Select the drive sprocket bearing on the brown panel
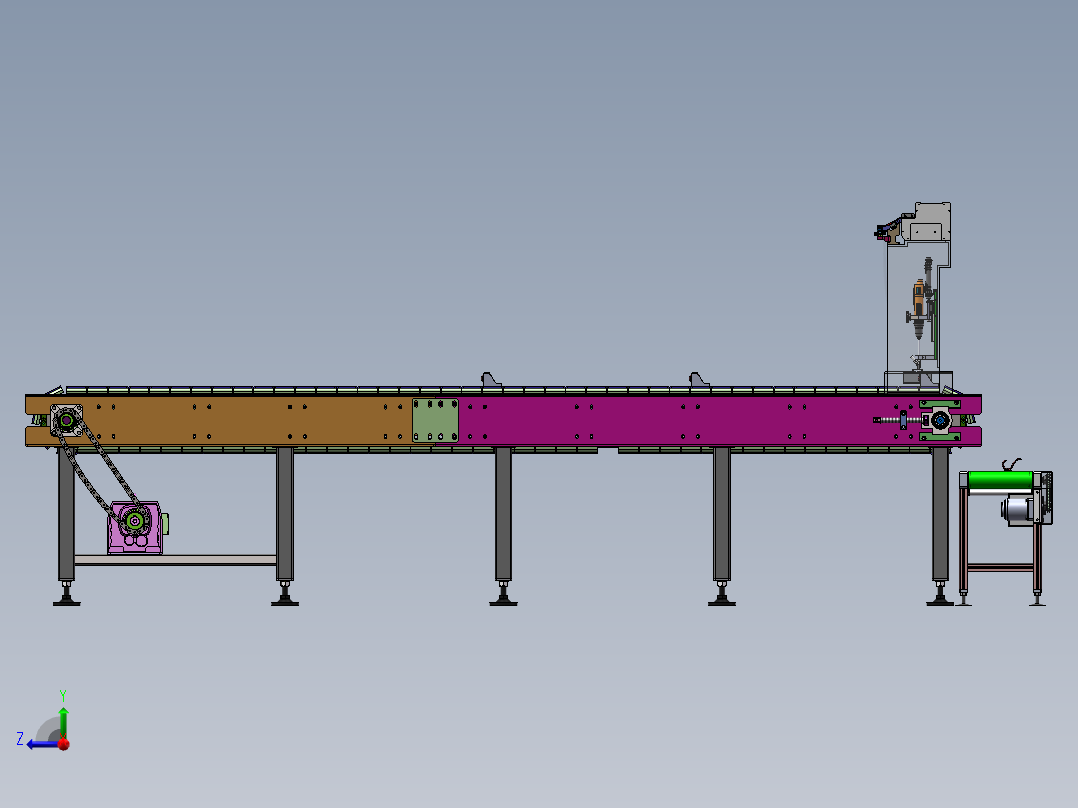1078x808 pixels. pyautogui.click(x=67, y=419)
